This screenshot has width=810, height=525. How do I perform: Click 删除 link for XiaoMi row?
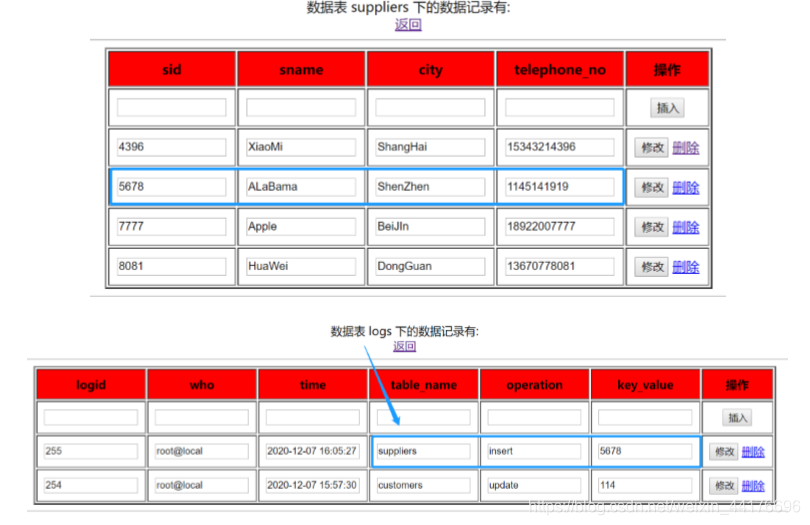point(686,148)
